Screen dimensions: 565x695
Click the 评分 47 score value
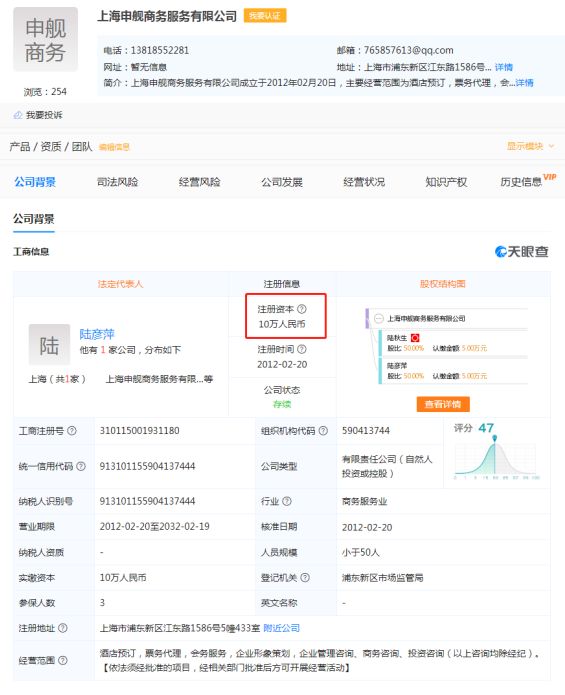click(x=486, y=428)
